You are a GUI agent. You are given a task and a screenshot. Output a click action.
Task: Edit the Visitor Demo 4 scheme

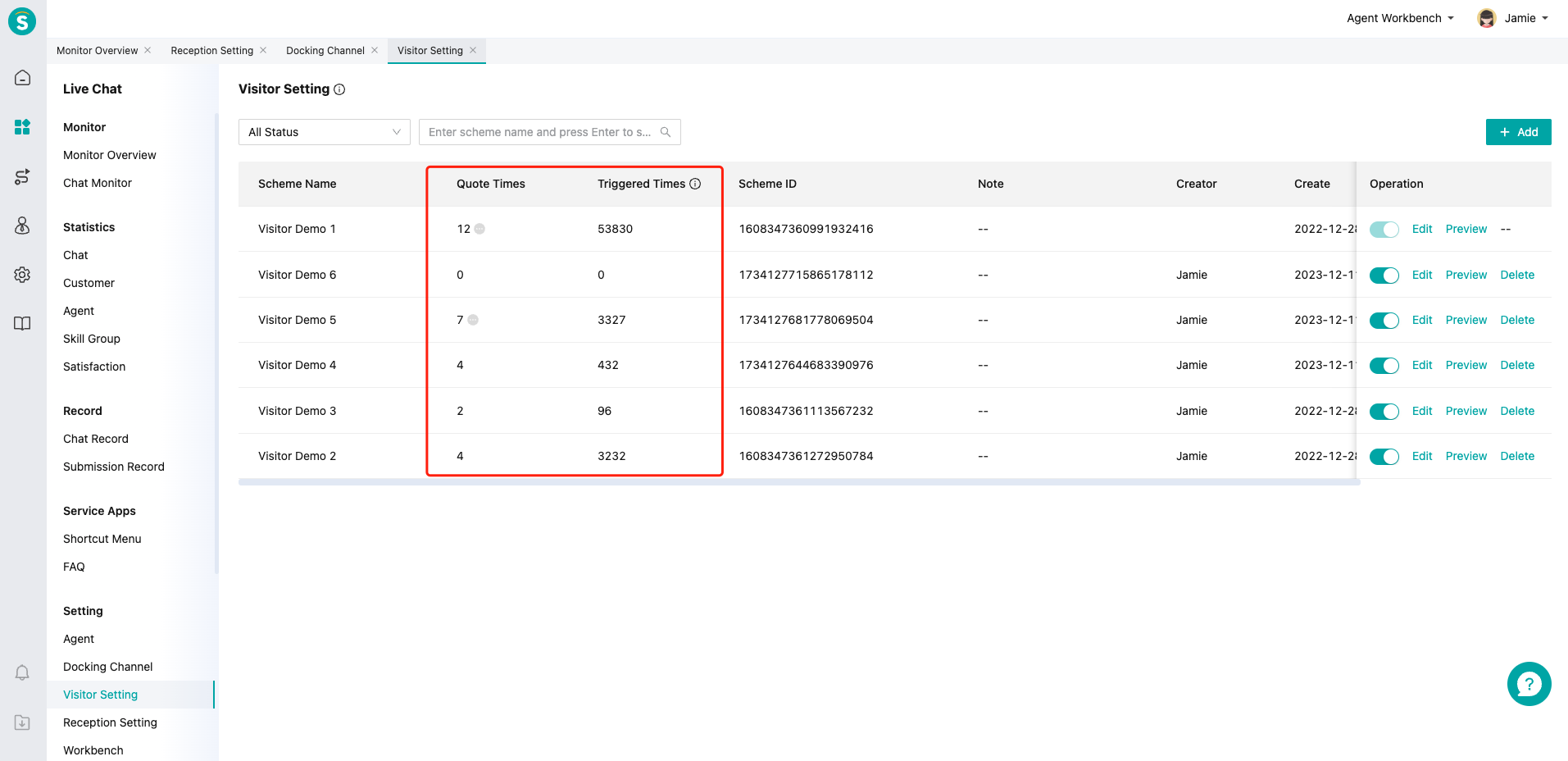tap(1422, 365)
